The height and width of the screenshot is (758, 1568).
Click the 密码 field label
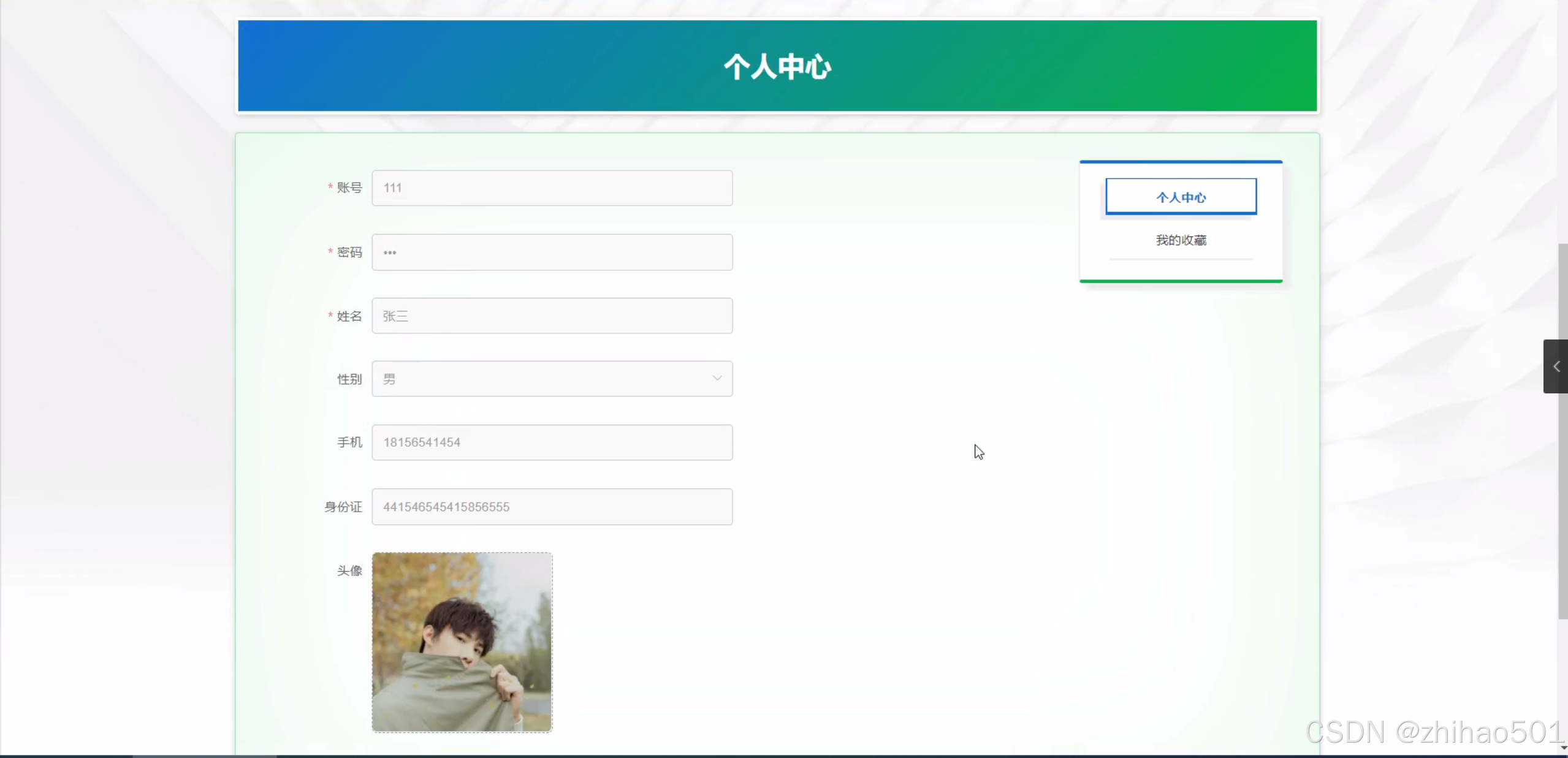[x=349, y=252]
